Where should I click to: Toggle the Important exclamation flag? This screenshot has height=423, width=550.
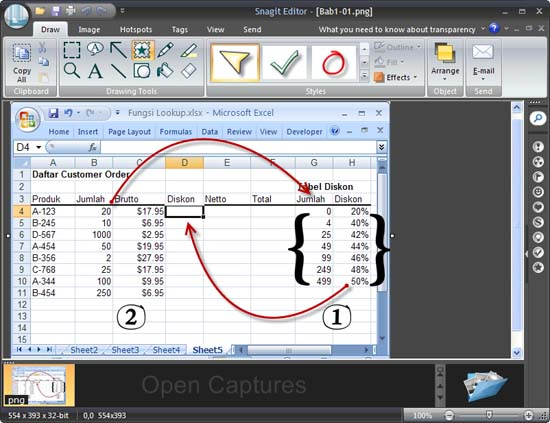(538, 146)
